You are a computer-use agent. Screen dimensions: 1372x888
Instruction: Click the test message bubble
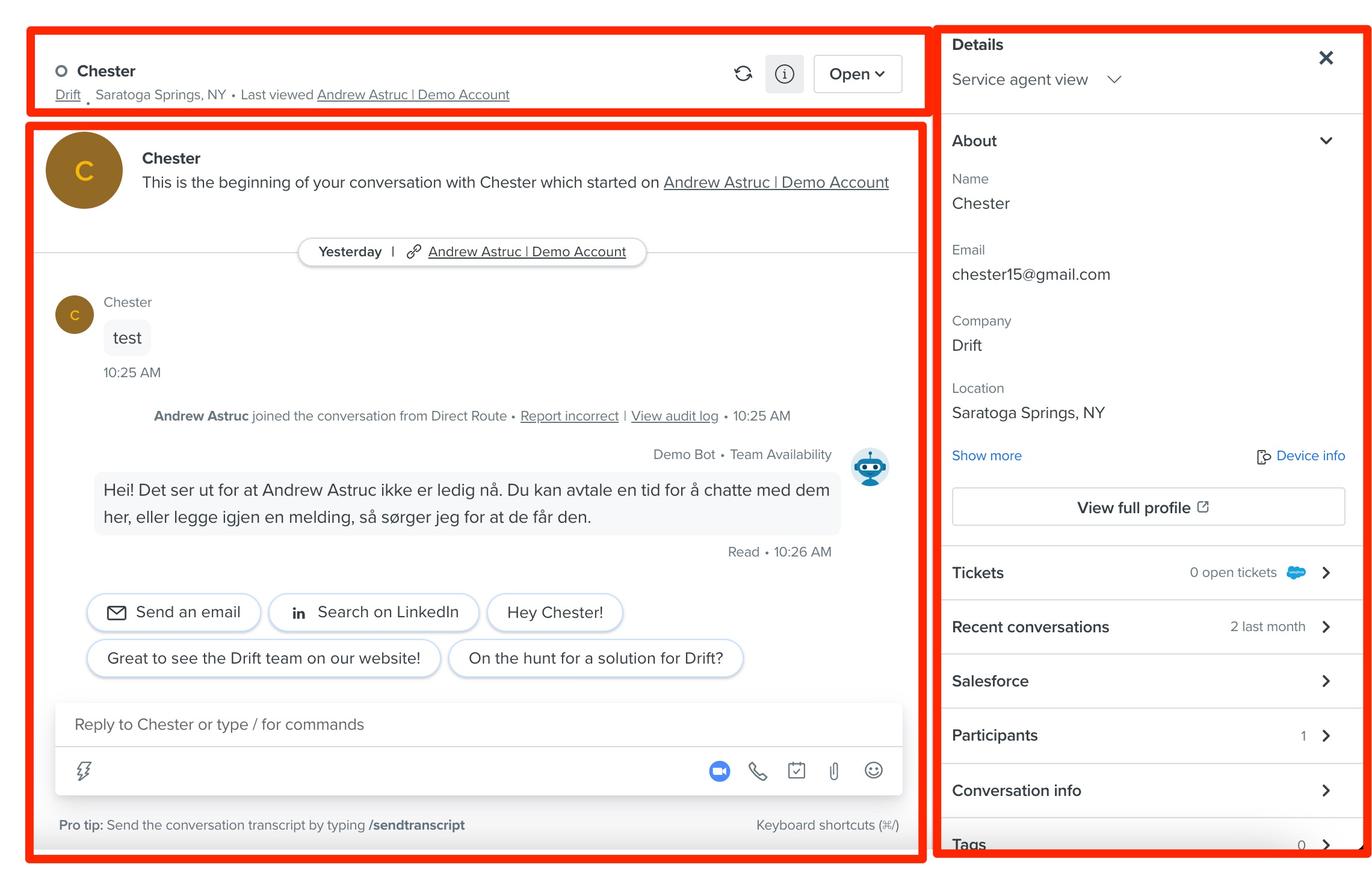click(127, 338)
